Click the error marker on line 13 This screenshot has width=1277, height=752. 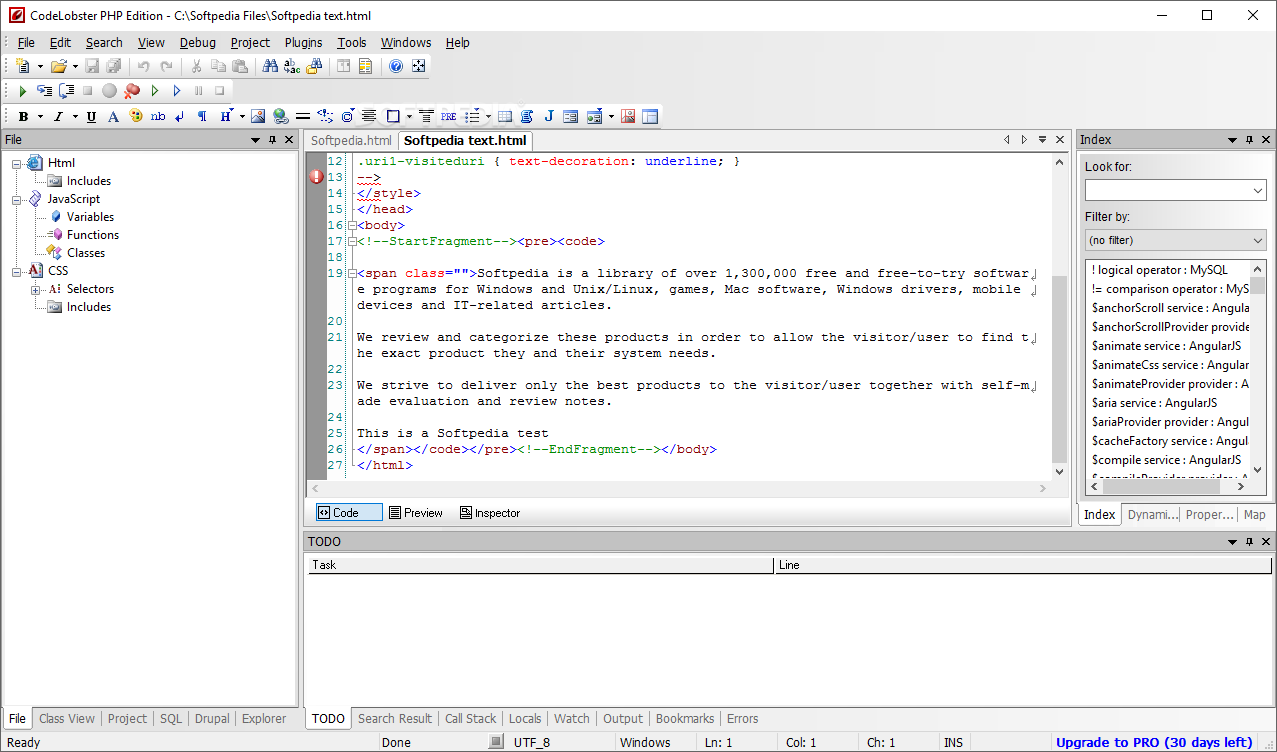click(x=316, y=177)
